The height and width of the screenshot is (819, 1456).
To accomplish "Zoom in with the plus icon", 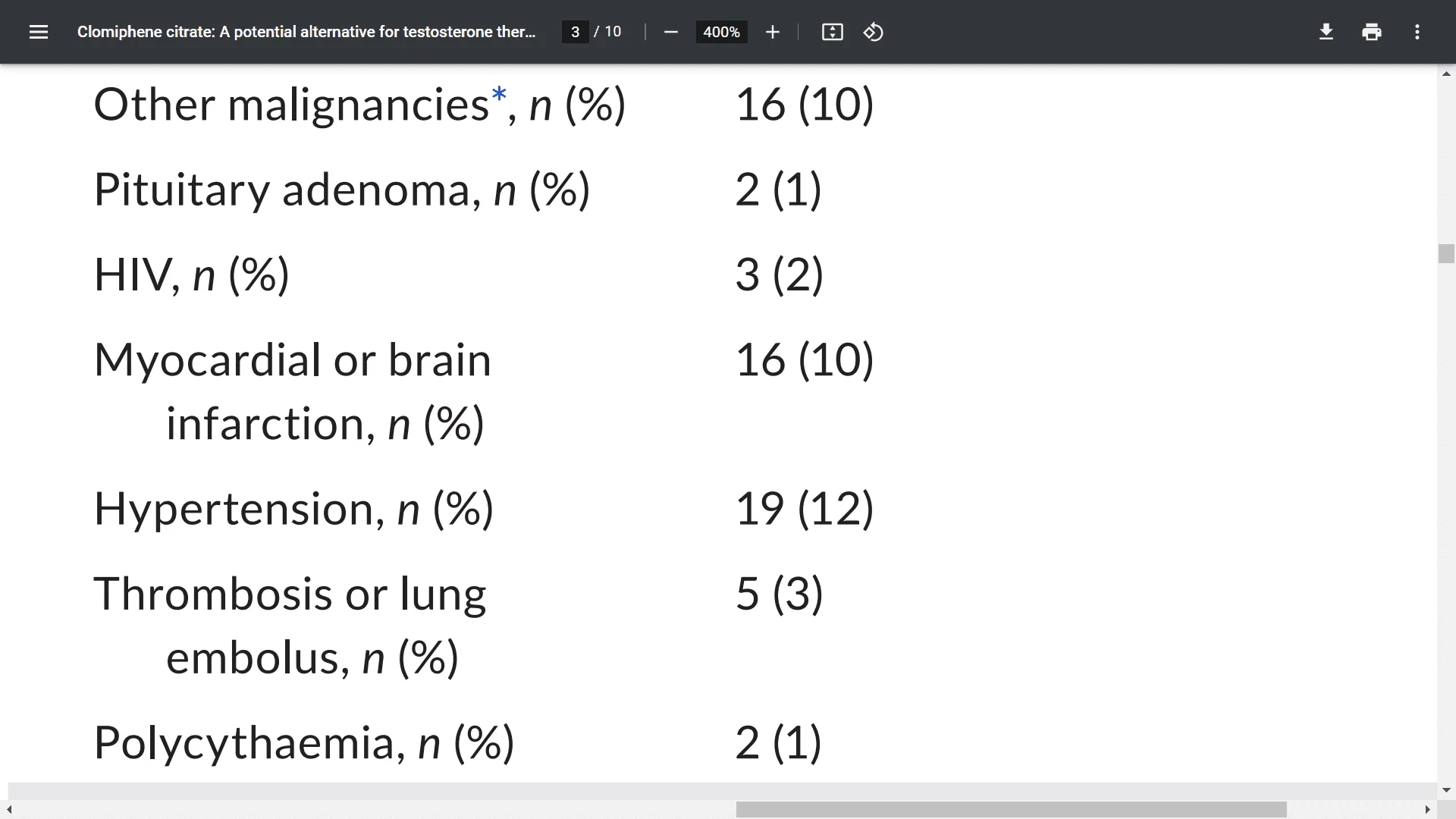I will tap(772, 32).
